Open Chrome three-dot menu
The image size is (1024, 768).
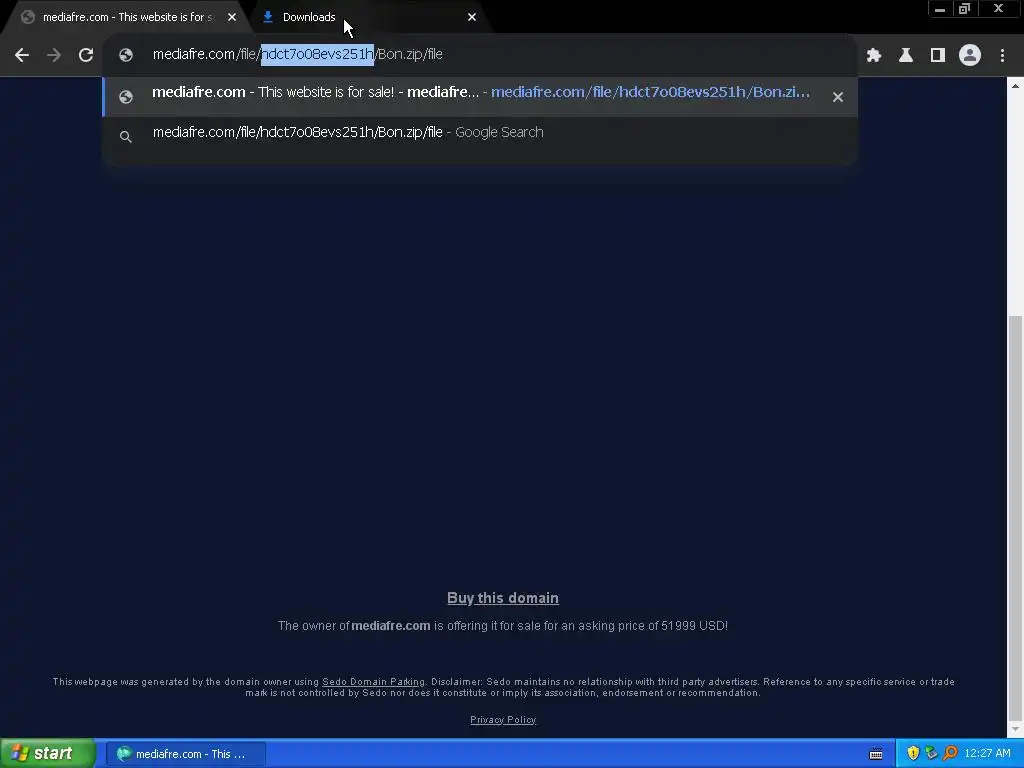click(x=1002, y=56)
